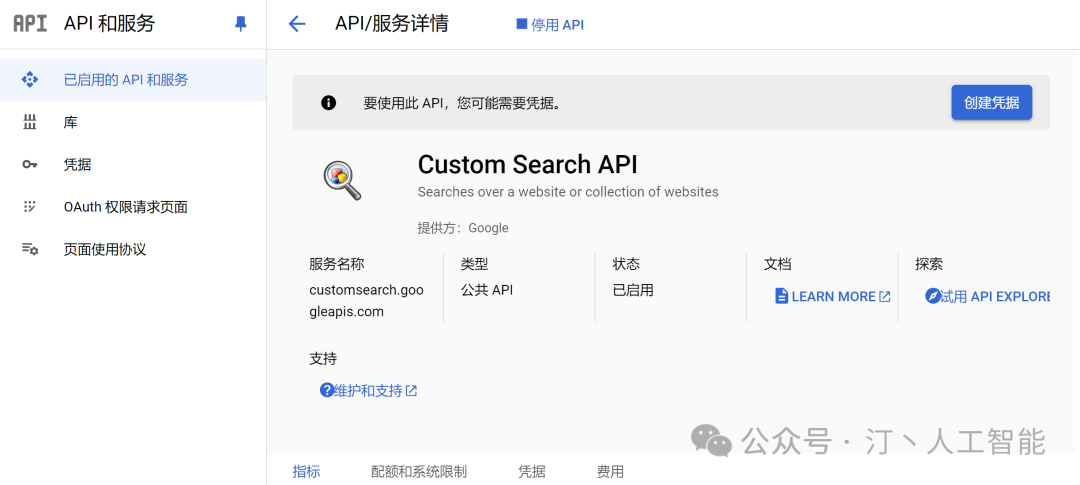Open the 试用 API EXPLORER link
The image size is (1080, 485).
pyautogui.click(x=988, y=296)
